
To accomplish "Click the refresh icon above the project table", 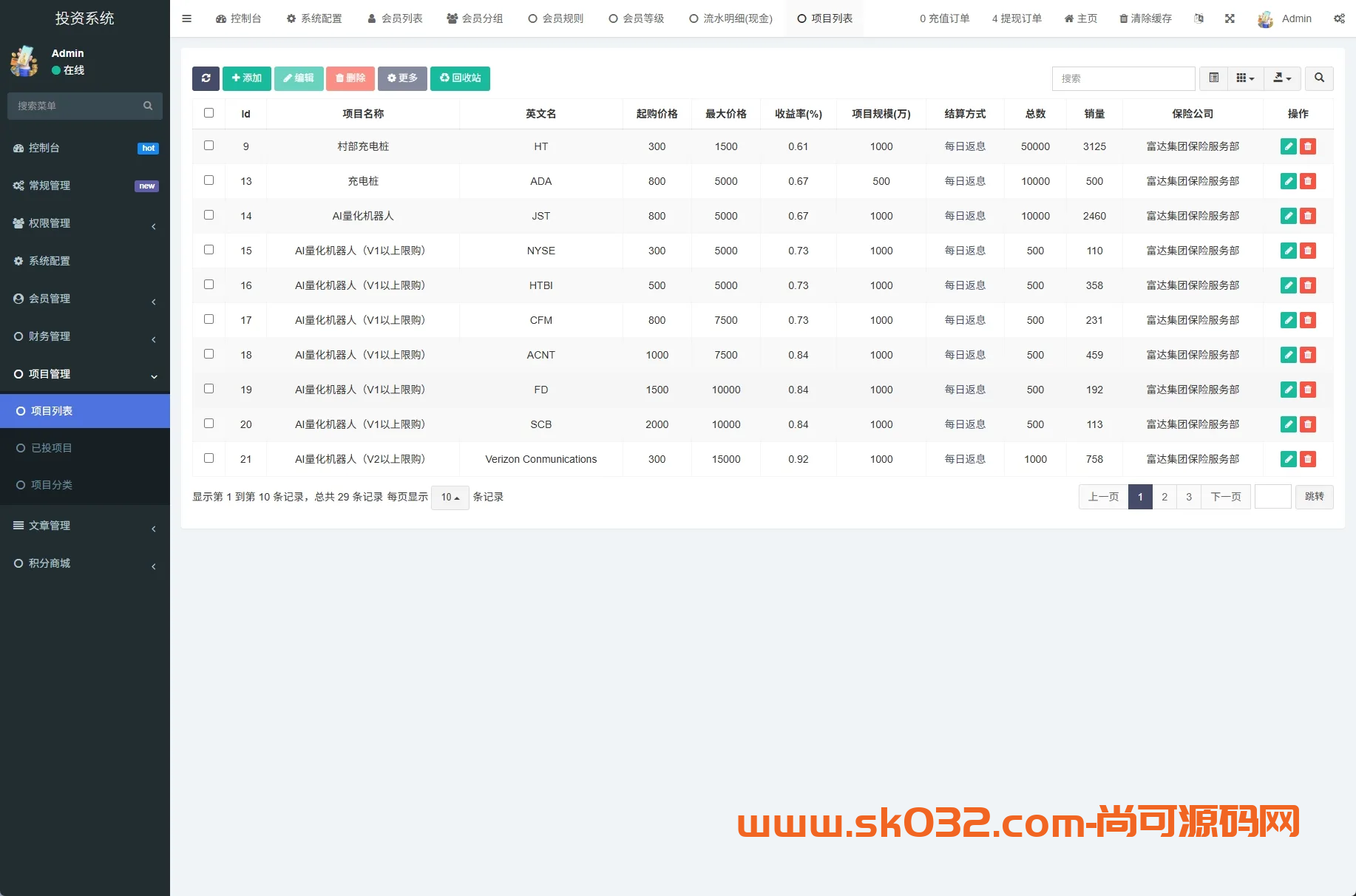I will click(x=206, y=78).
